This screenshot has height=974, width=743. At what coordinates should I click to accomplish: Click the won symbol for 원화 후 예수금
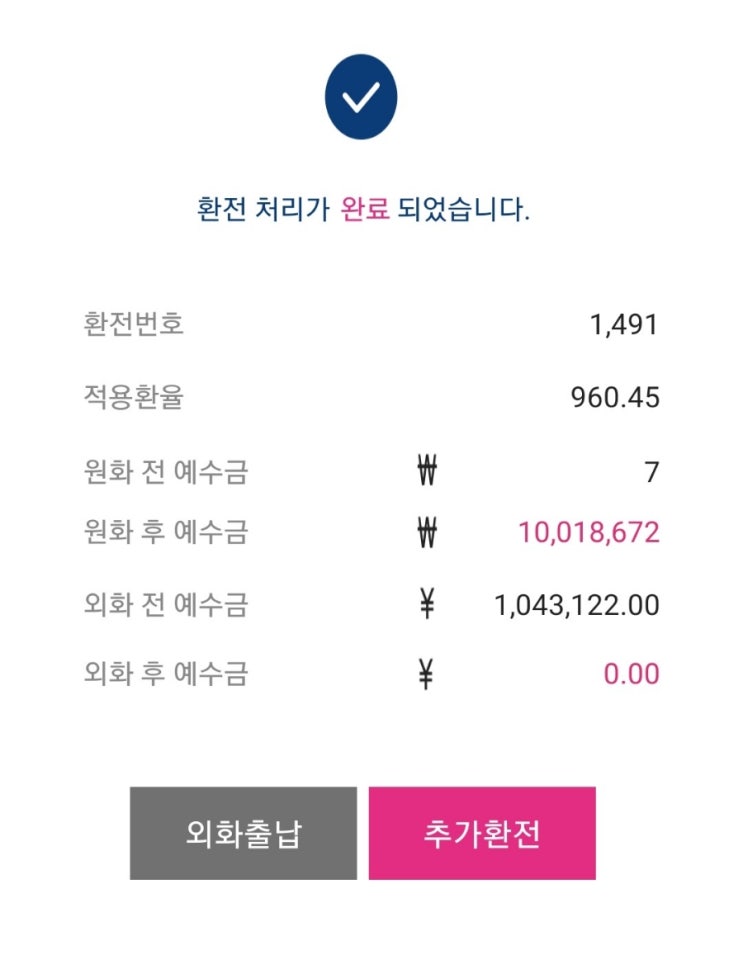(x=428, y=532)
